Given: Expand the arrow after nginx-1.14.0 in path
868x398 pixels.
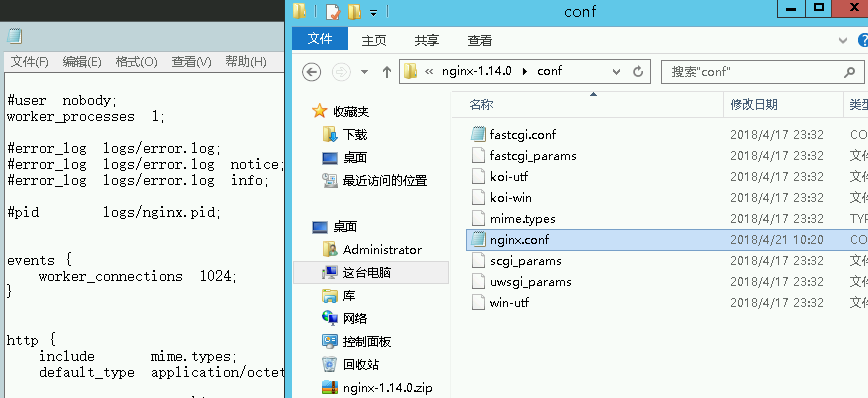Looking at the screenshot, I should point(525,71).
